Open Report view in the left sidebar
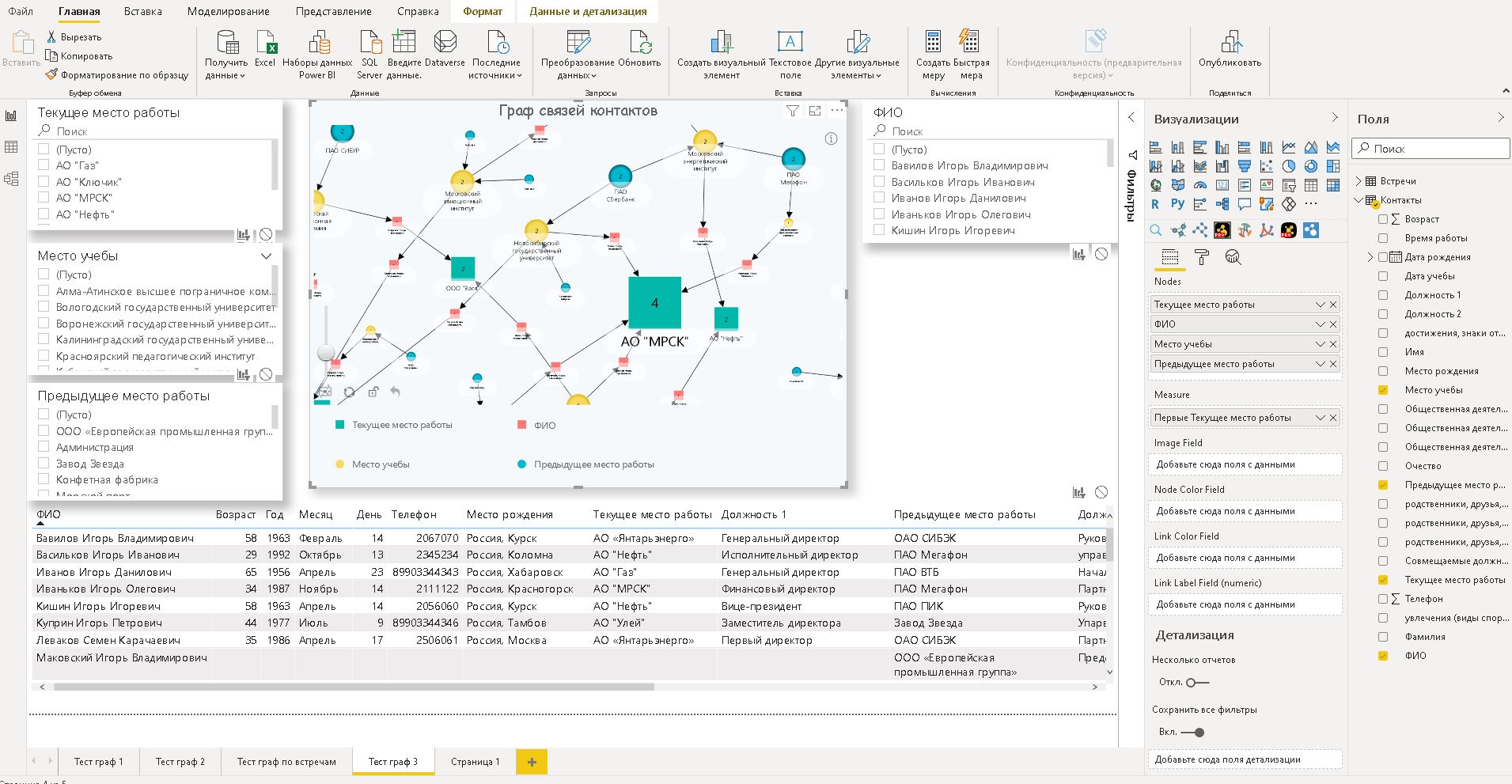1512x784 pixels. [11, 116]
